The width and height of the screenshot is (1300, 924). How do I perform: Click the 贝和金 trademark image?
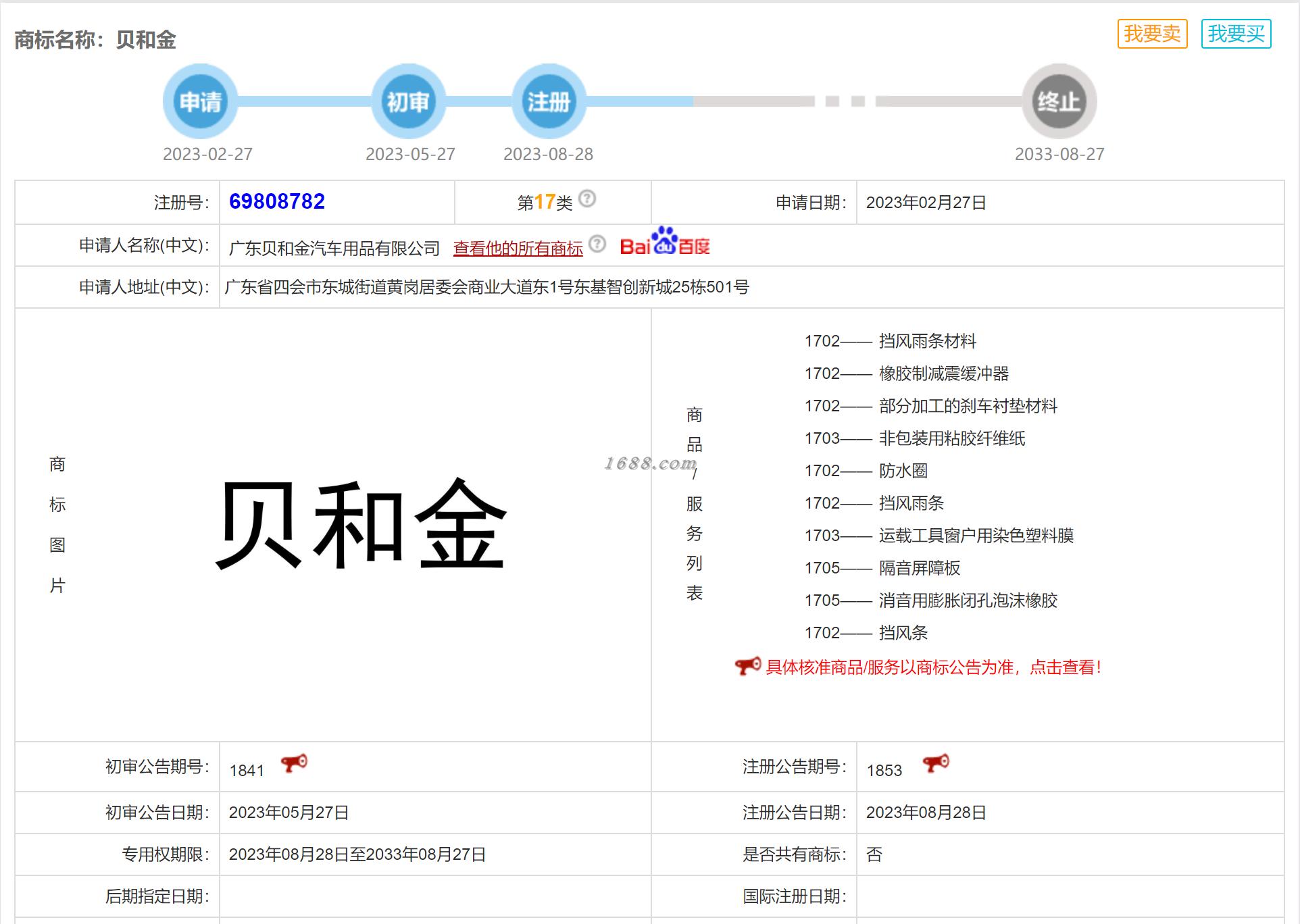click(x=361, y=525)
